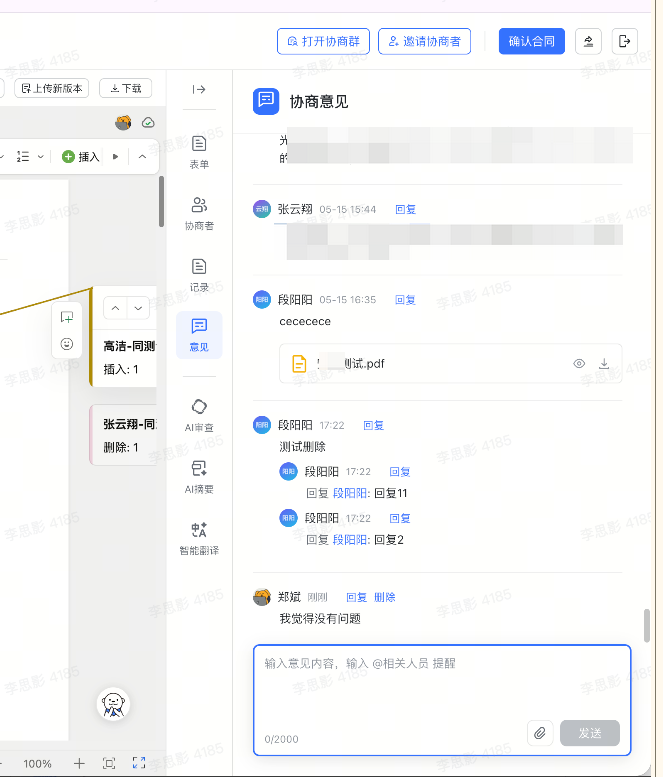Click the user avatar in document toolbar
The width and height of the screenshot is (663, 777).
pos(123,122)
